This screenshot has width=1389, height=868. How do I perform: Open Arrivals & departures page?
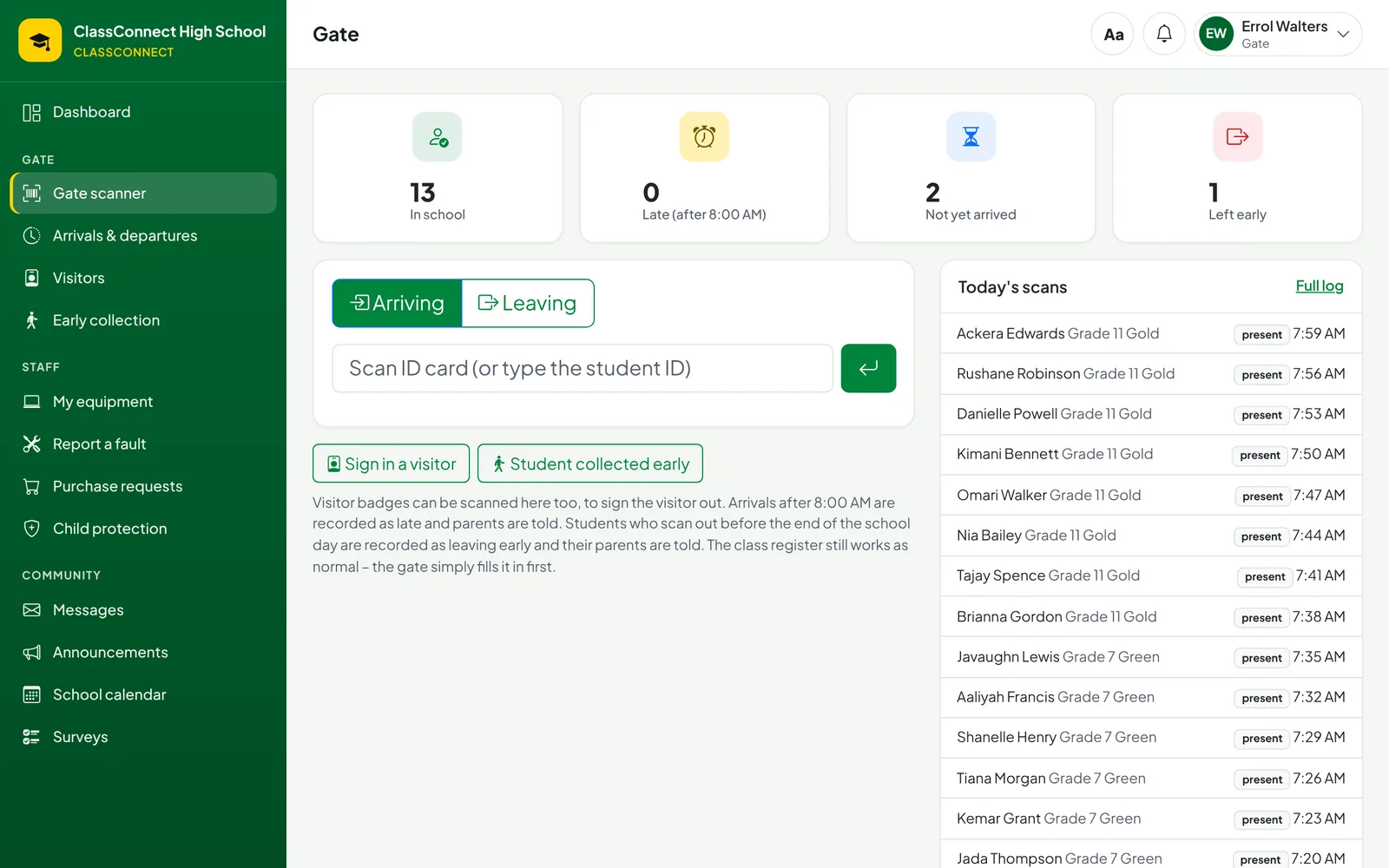click(x=143, y=235)
